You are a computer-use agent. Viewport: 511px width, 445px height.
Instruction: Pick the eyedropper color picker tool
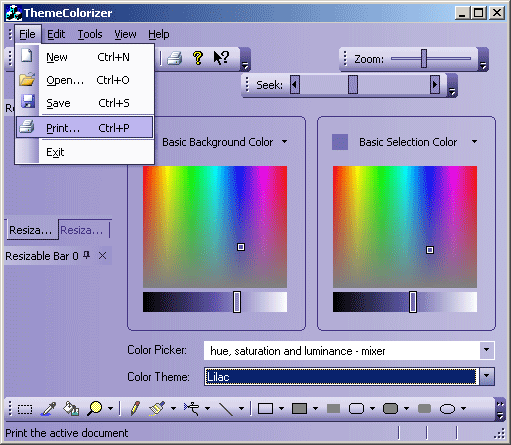point(49,409)
